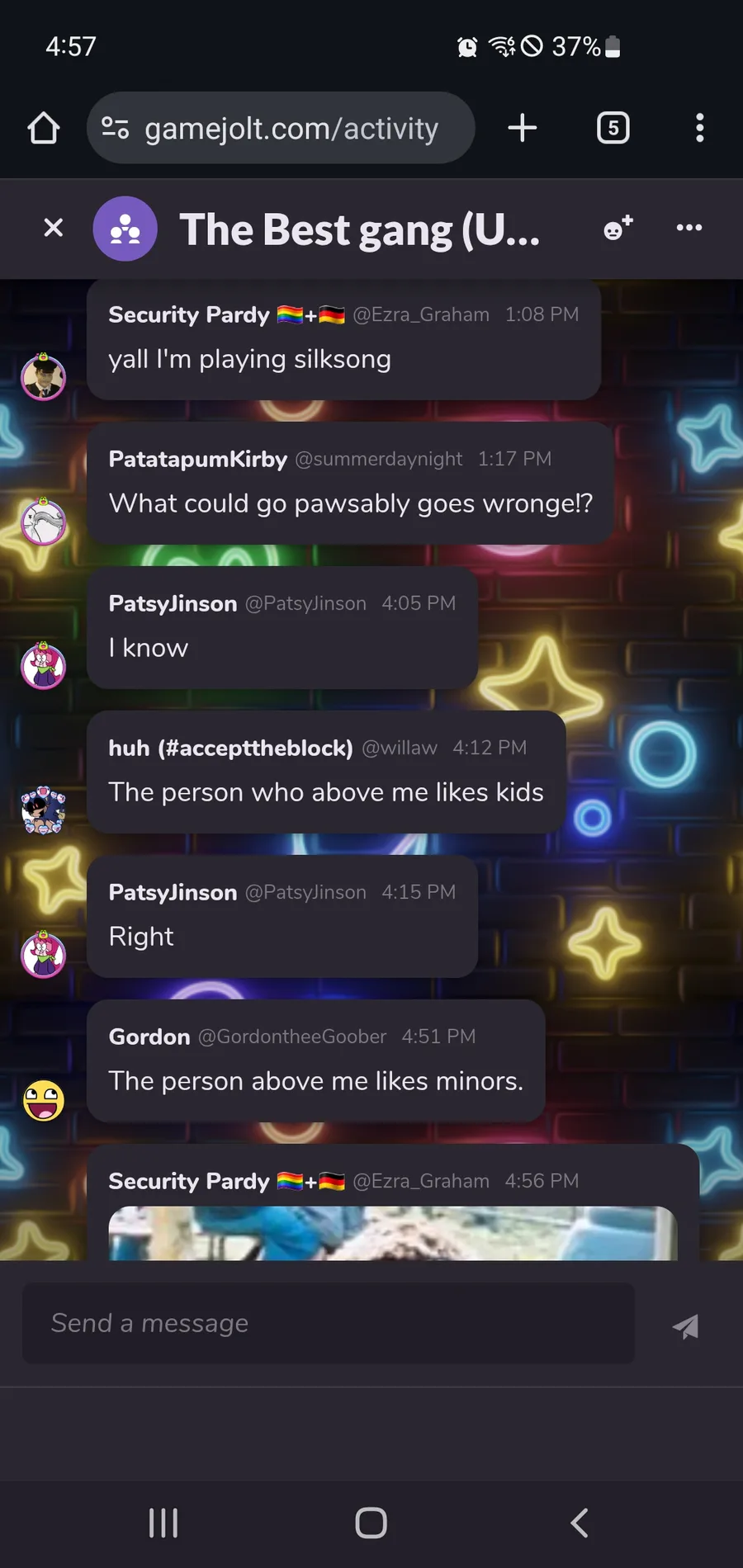Image resolution: width=743 pixels, height=1568 pixels.
Task: Open @Ezra_Graham profile from 1:08 PM message
Action: pos(421,314)
